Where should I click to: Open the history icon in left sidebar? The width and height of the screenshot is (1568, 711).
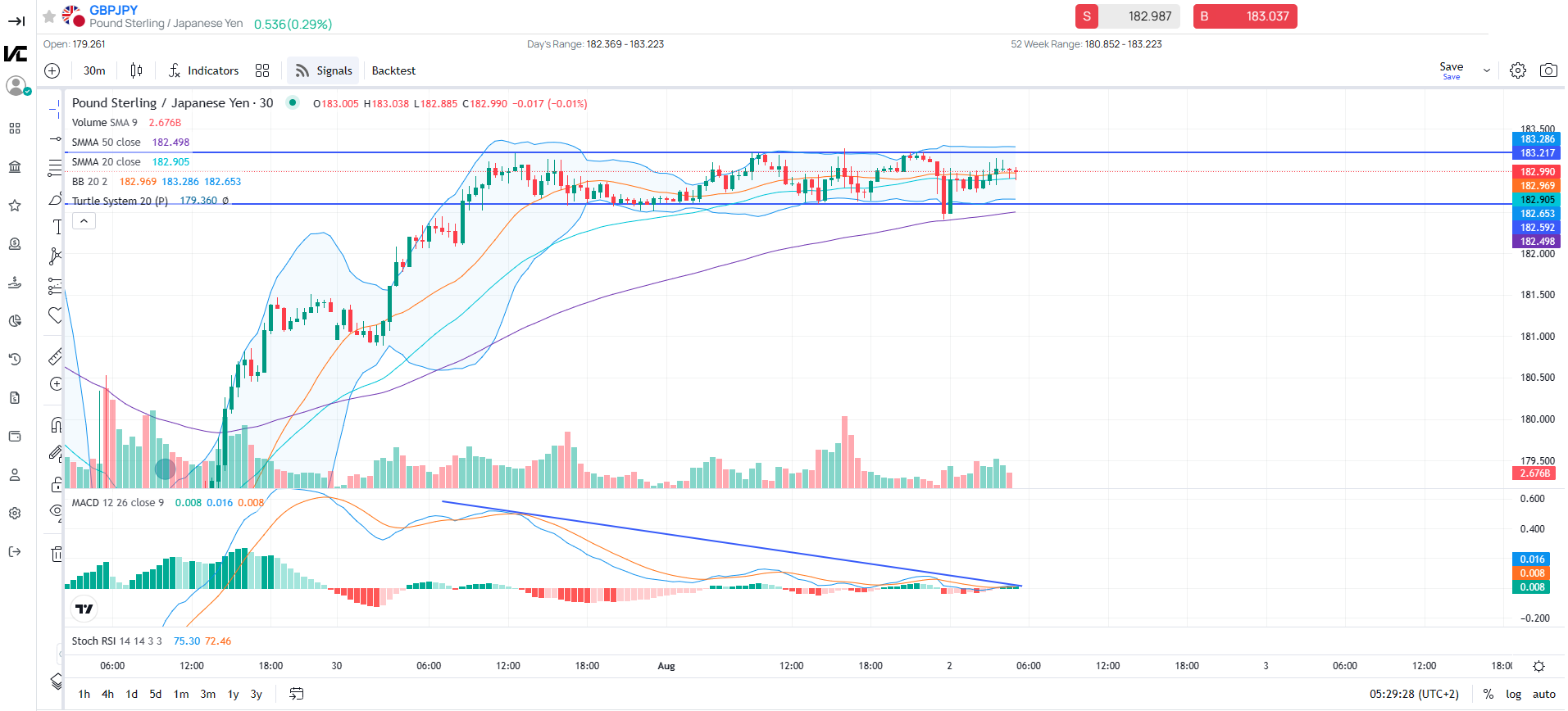15,359
